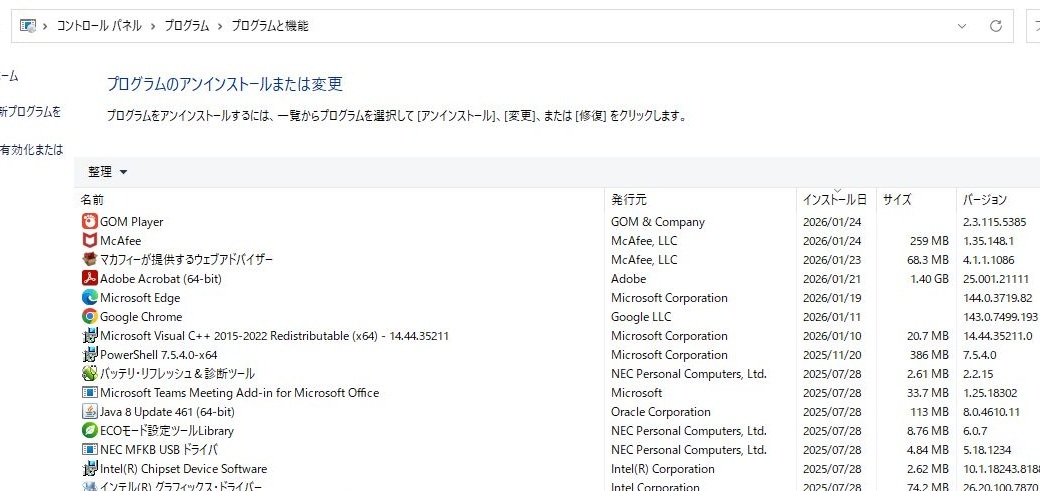Expand the address bar history dropdown
Screen dimensions: 1040x491
click(x=962, y=26)
